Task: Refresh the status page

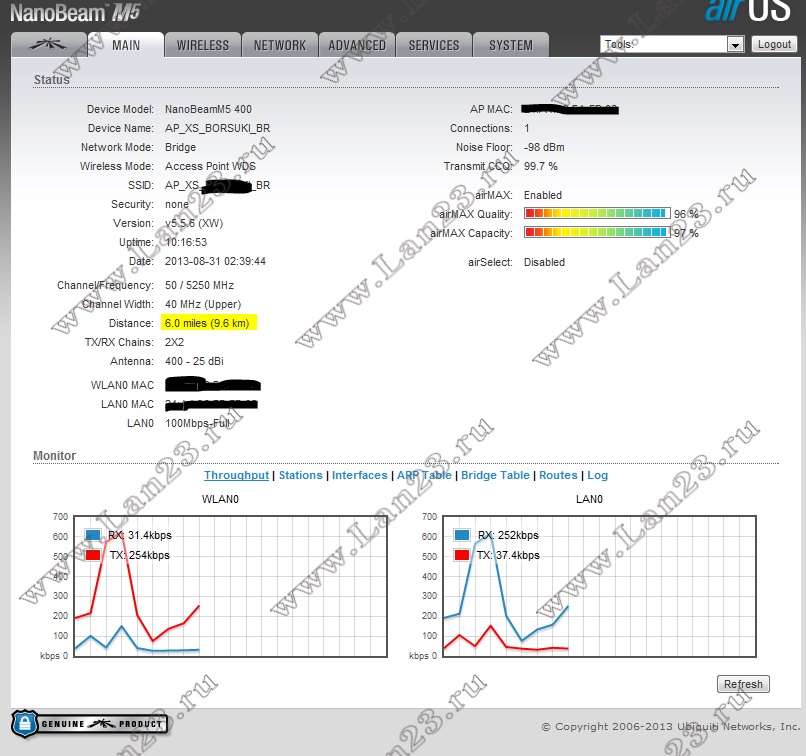Action: (743, 684)
